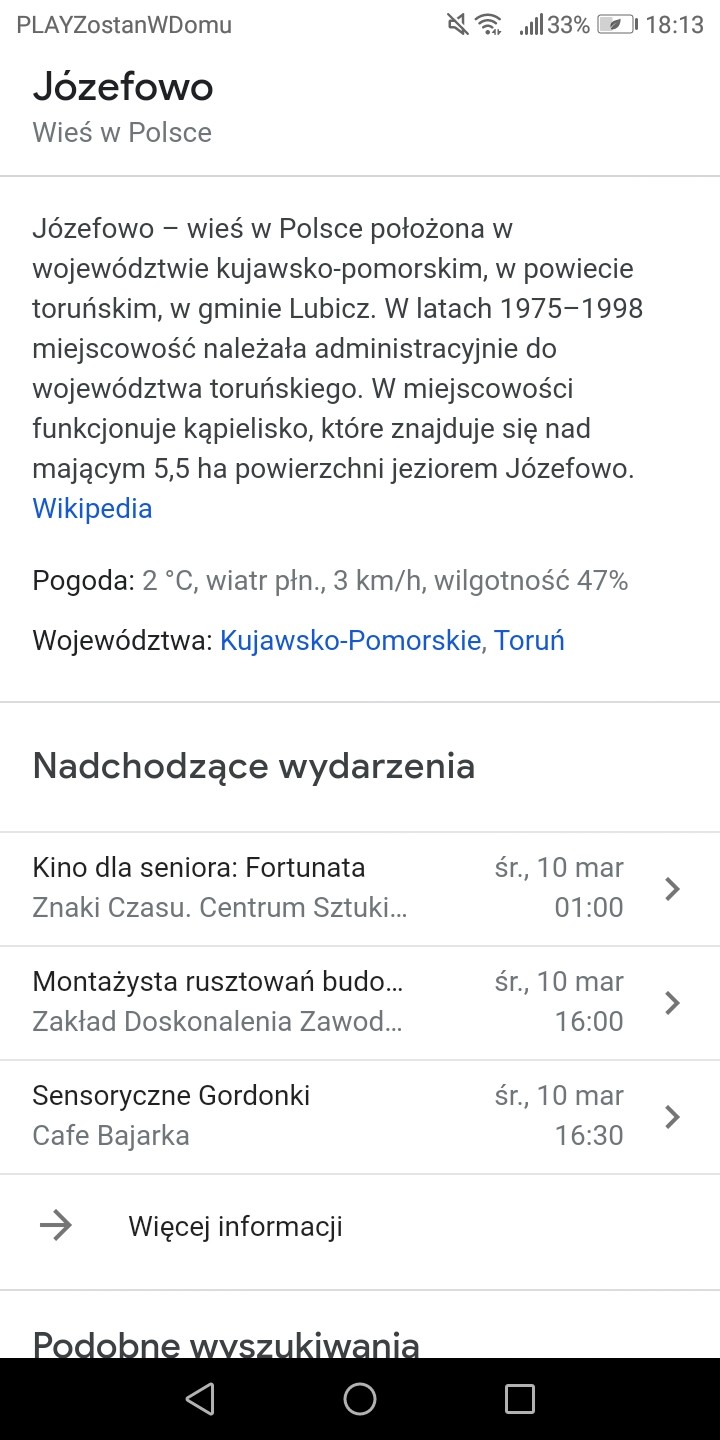Image resolution: width=720 pixels, height=1440 pixels.
Task: Open the Wikipedia source link
Action: pos(92,508)
